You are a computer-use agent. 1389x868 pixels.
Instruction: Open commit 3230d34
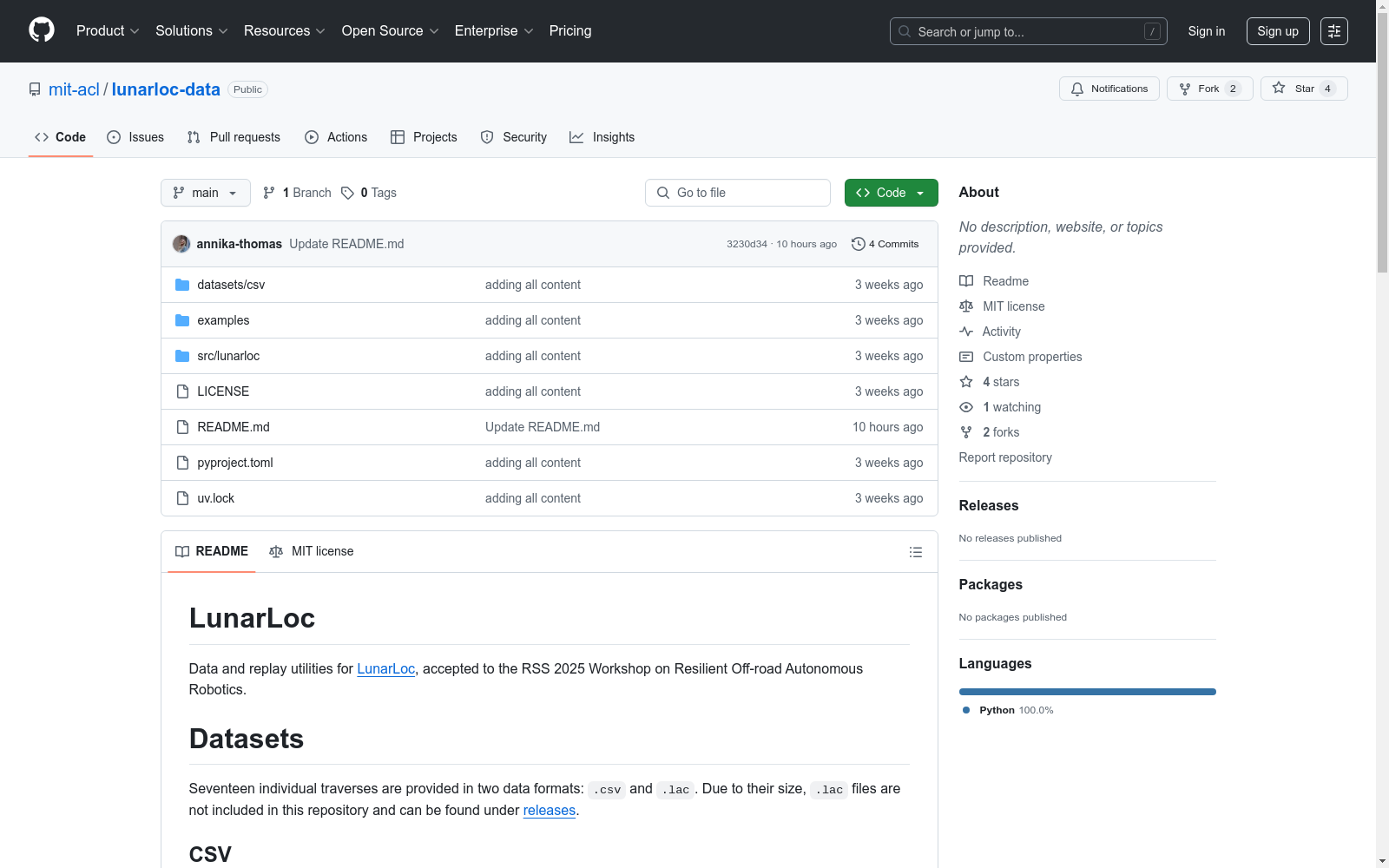point(747,244)
